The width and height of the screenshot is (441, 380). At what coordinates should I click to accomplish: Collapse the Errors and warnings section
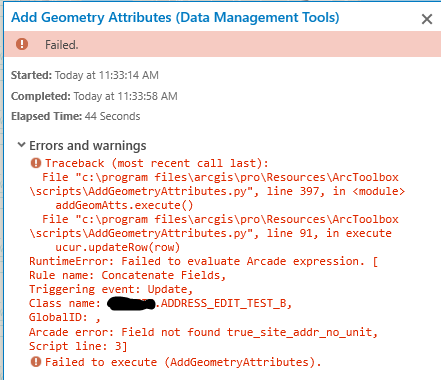coord(21,145)
